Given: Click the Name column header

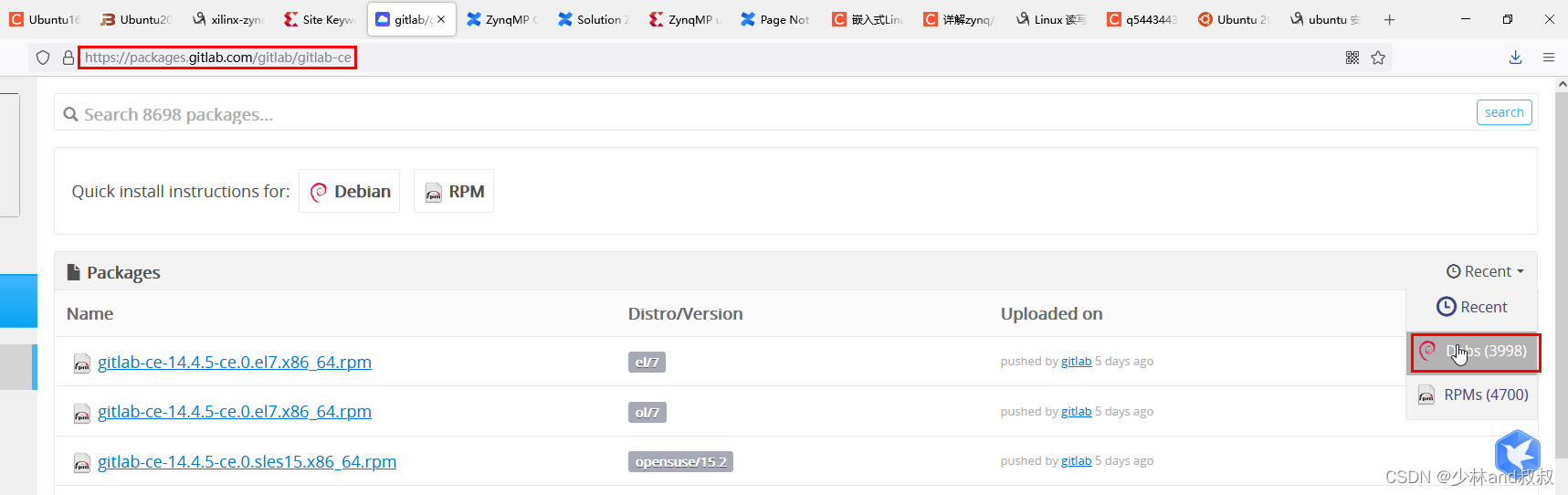Looking at the screenshot, I should tap(89, 313).
